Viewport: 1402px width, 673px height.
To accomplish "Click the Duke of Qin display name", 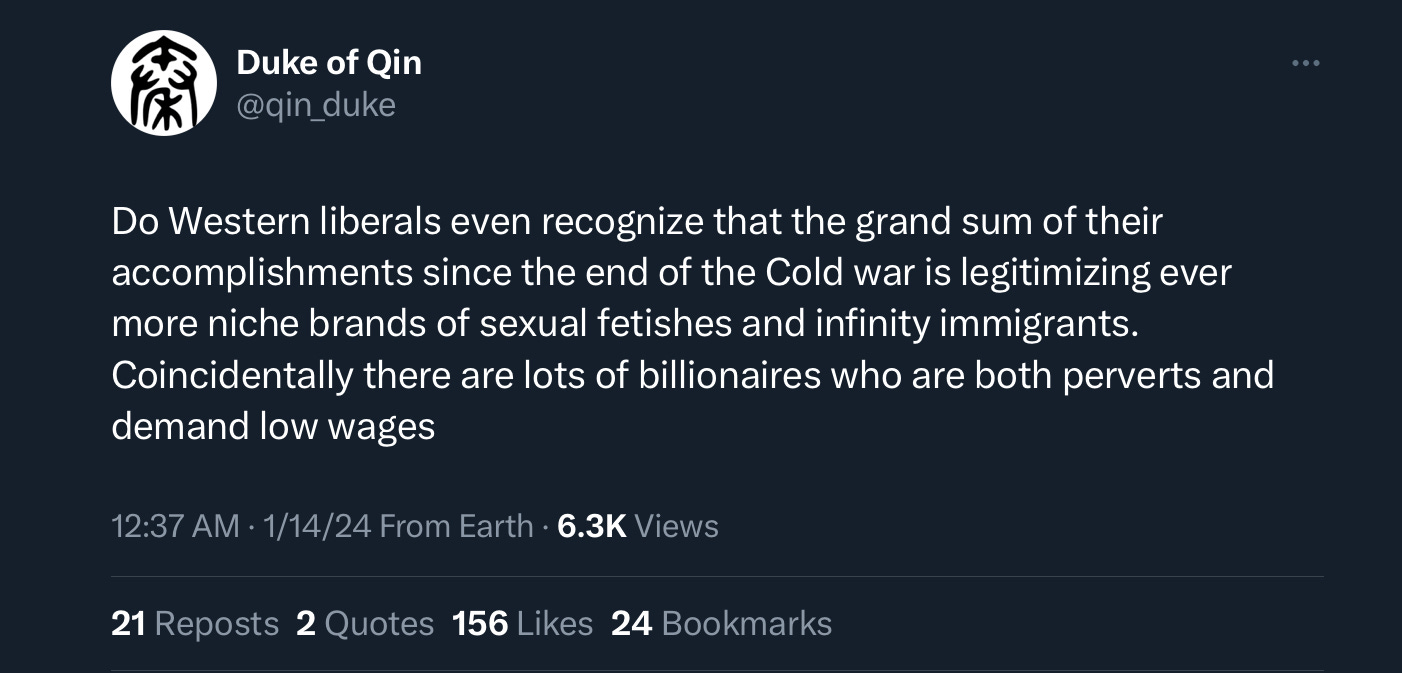I will [329, 62].
